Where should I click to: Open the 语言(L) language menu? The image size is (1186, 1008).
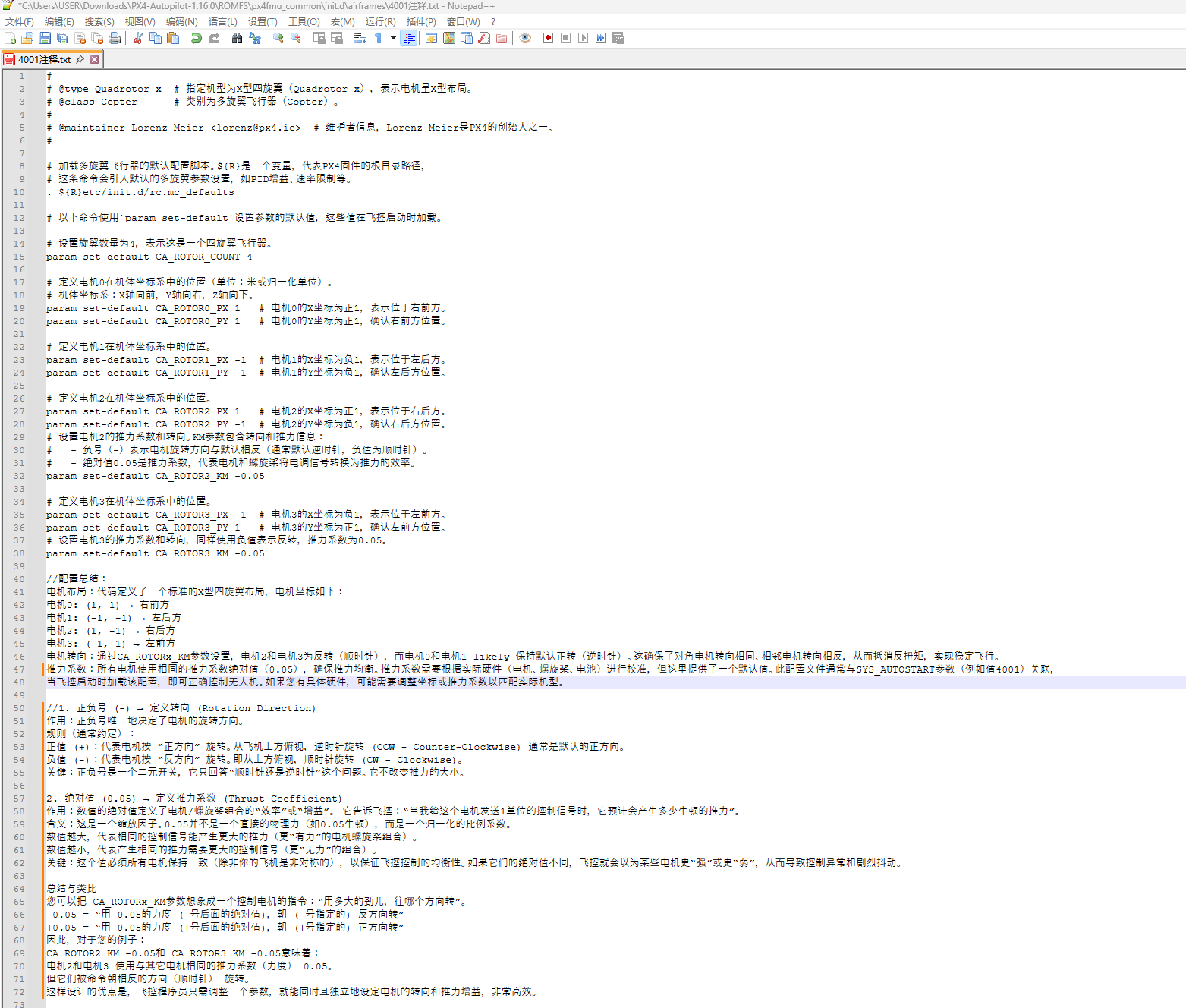222,22
